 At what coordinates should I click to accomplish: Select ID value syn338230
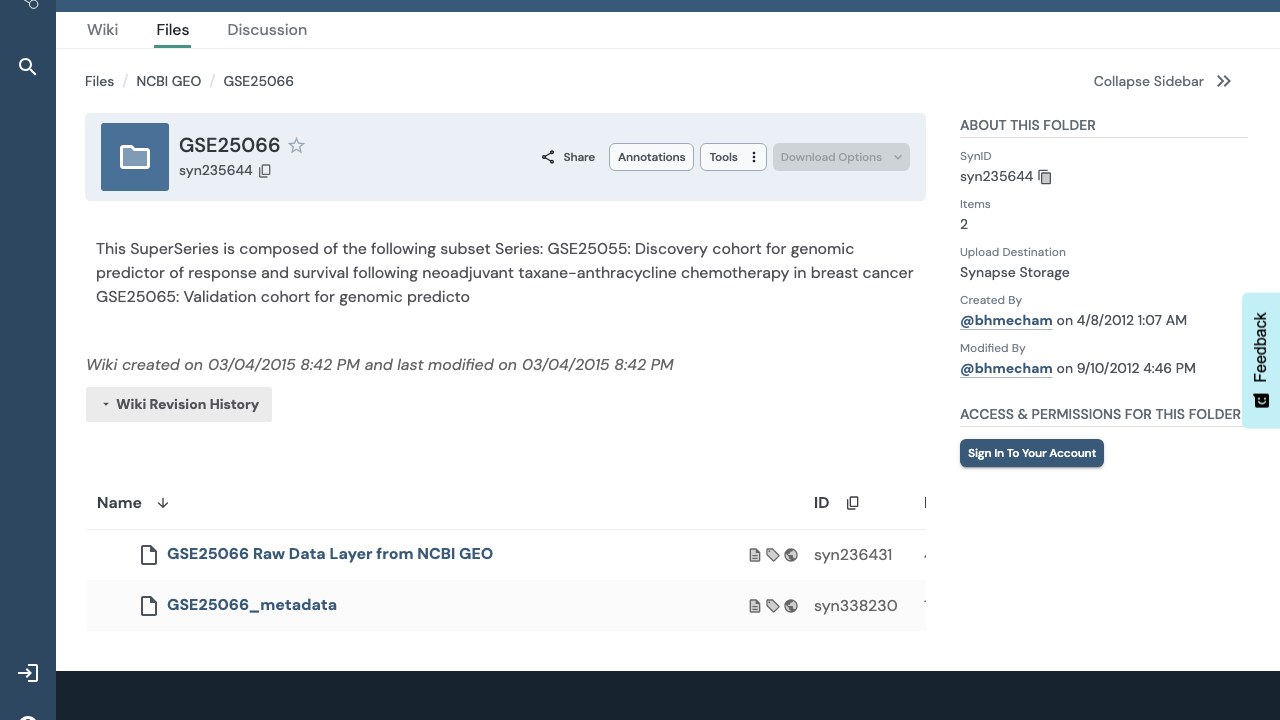pos(856,606)
